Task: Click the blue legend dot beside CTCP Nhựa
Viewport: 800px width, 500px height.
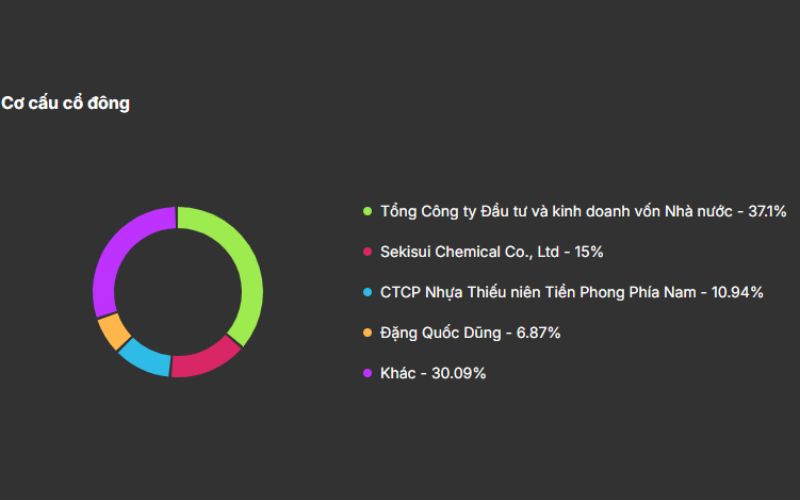Action: pyautogui.click(x=367, y=292)
